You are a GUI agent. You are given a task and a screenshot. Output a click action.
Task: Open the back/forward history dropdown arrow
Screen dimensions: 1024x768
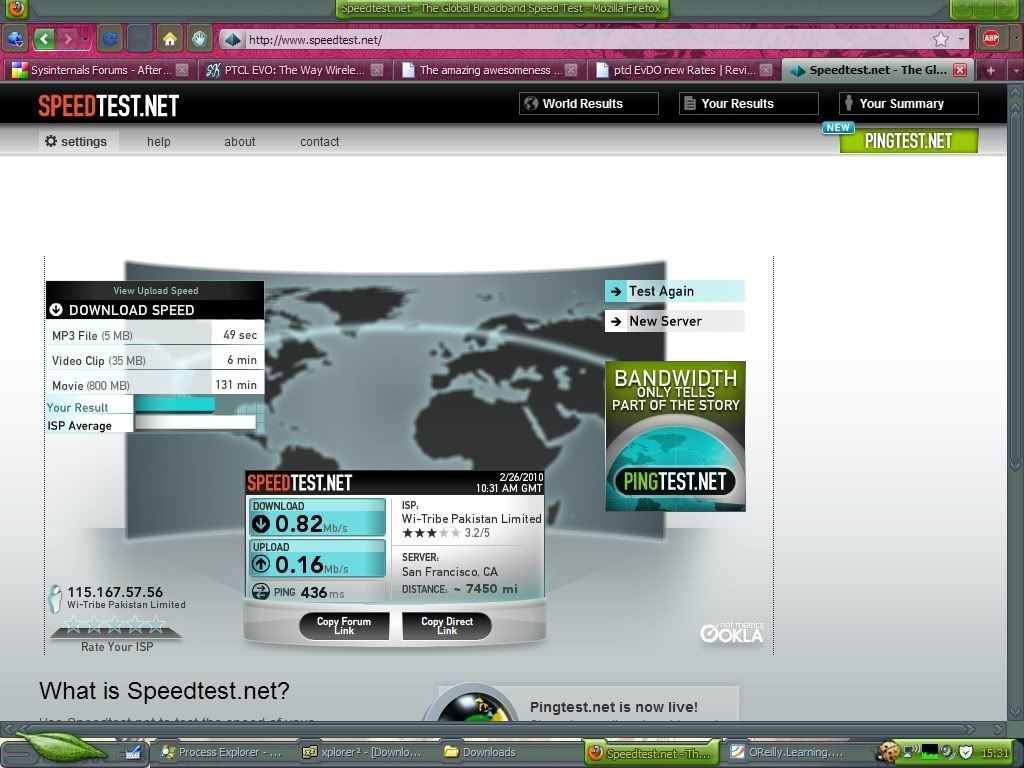coord(85,40)
